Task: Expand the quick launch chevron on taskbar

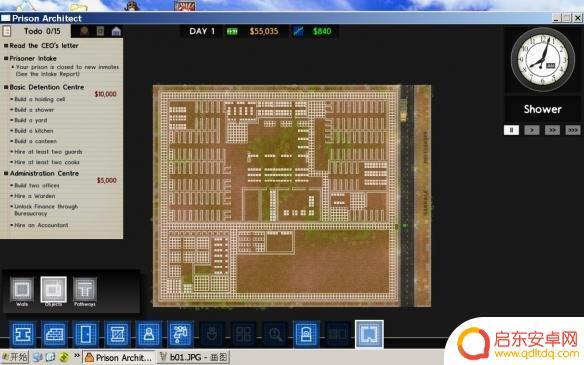Action: [76, 356]
